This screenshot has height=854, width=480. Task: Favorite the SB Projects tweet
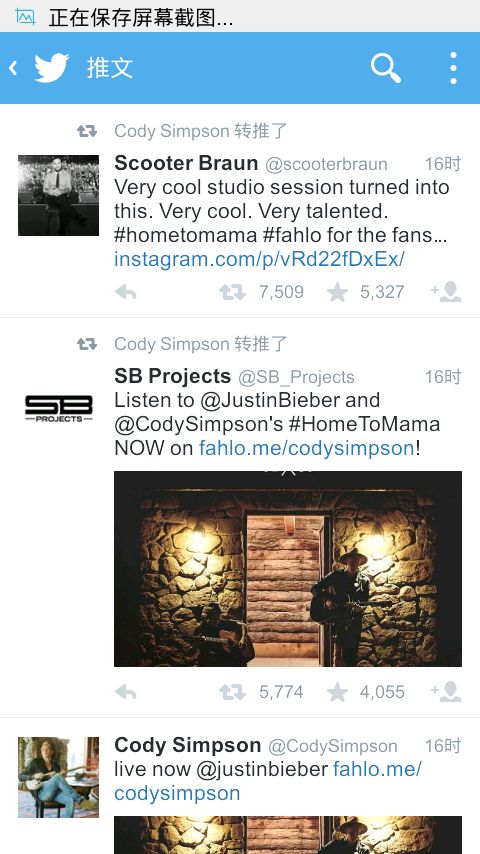pyautogui.click(x=337, y=692)
